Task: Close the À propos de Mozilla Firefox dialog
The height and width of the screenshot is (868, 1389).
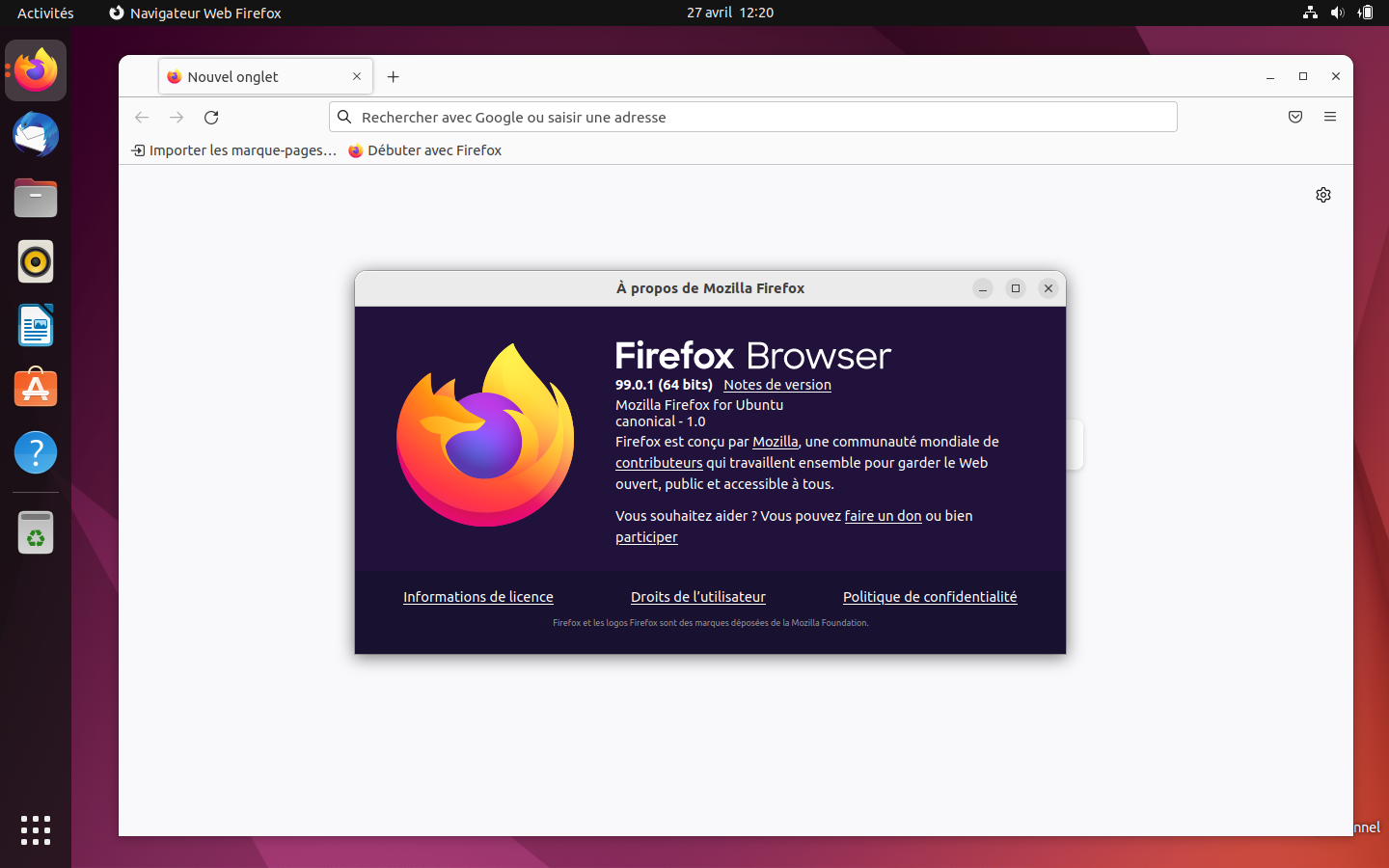Action: click(1049, 288)
